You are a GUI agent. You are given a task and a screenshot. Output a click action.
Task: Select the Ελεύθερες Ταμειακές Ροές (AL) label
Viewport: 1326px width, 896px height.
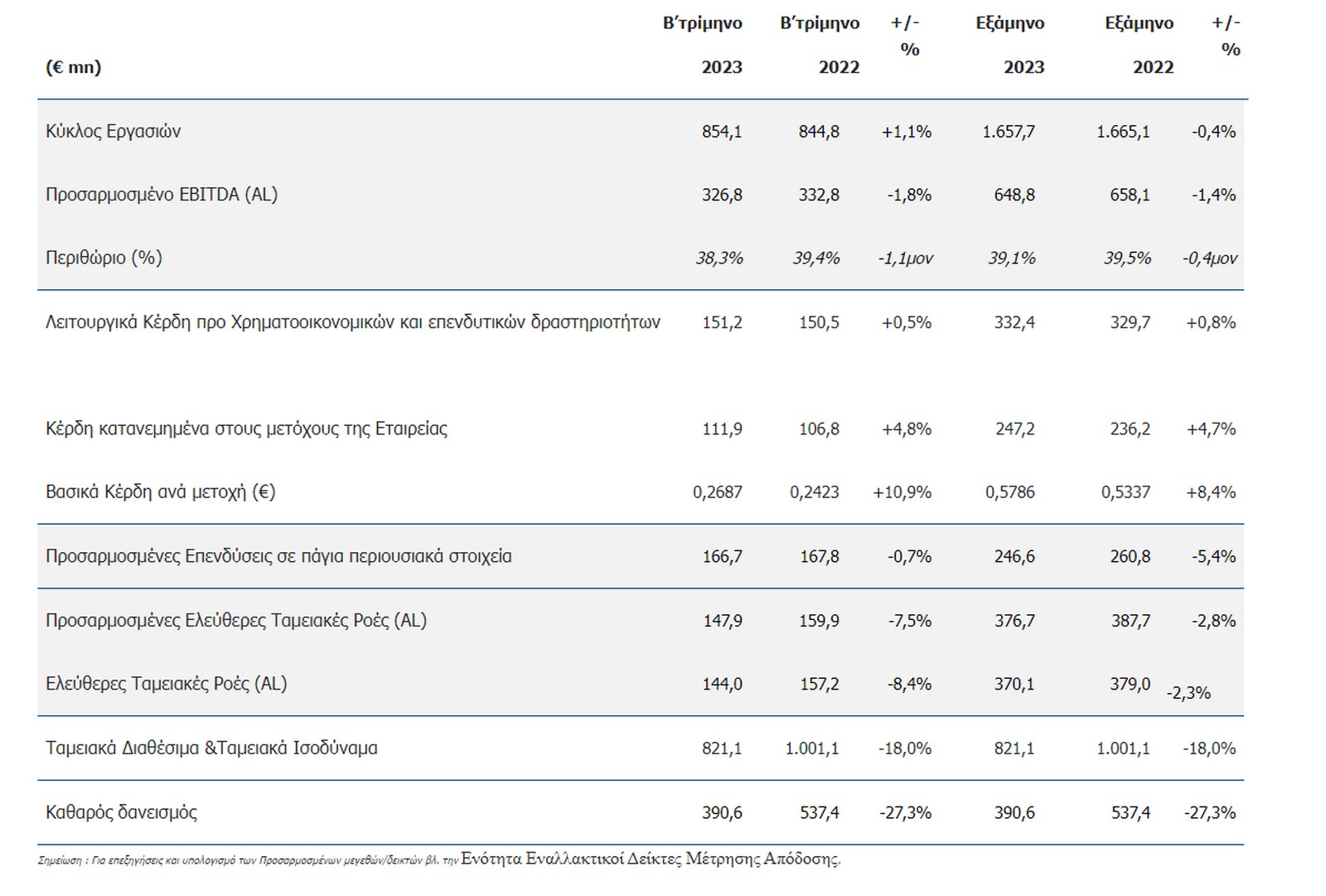point(166,684)
